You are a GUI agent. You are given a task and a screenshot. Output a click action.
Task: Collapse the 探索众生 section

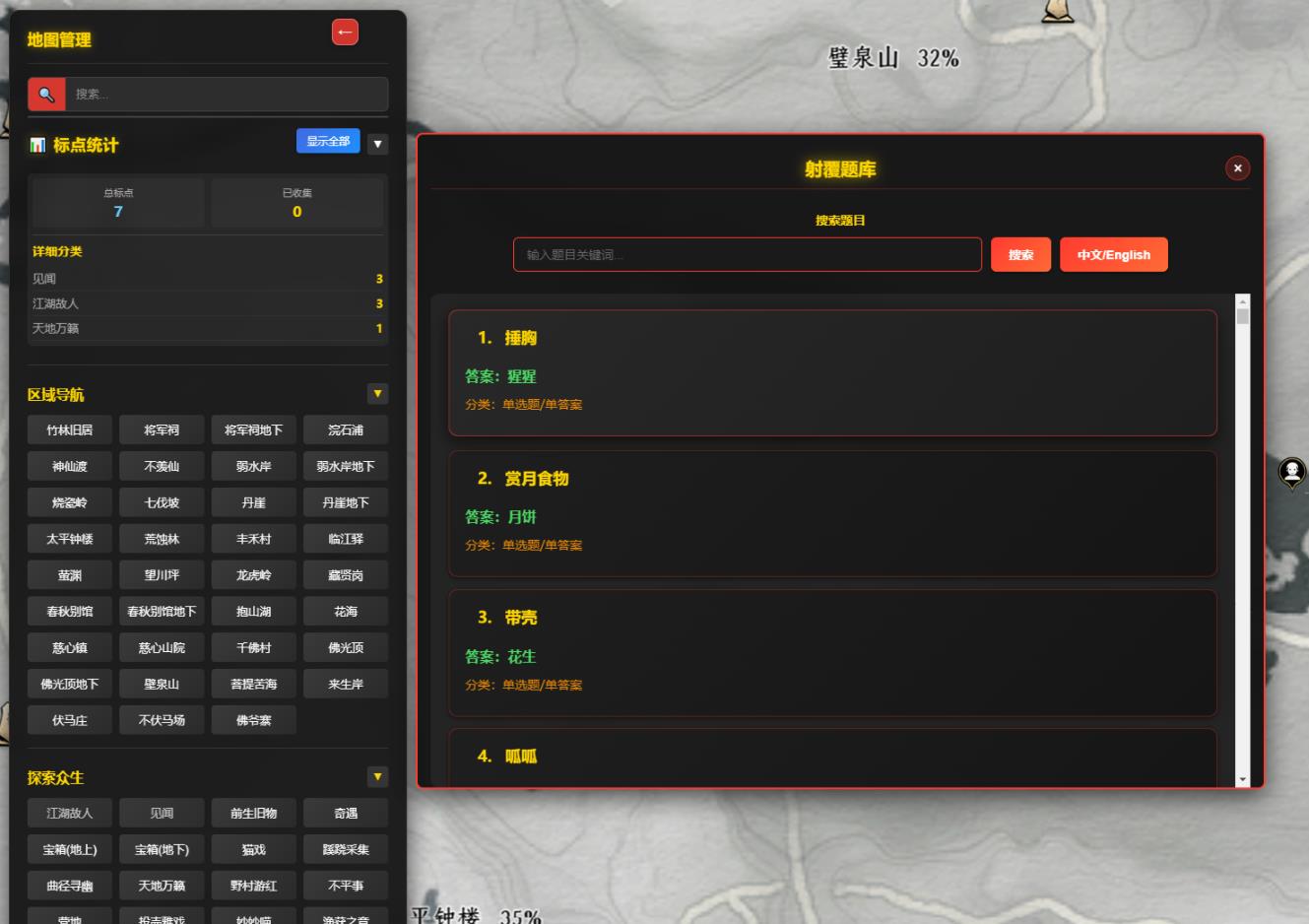[377, 777]
